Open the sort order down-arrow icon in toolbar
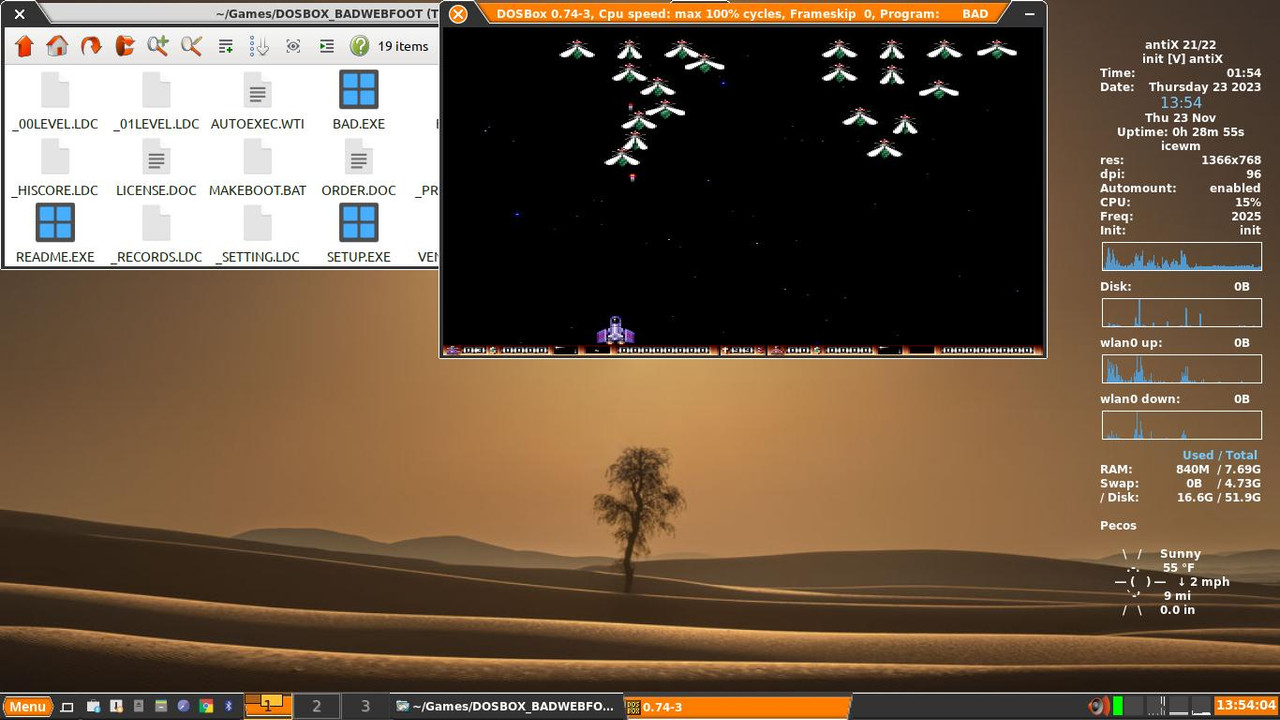This screenshot has width=1280, height=720. coord(259,46)
